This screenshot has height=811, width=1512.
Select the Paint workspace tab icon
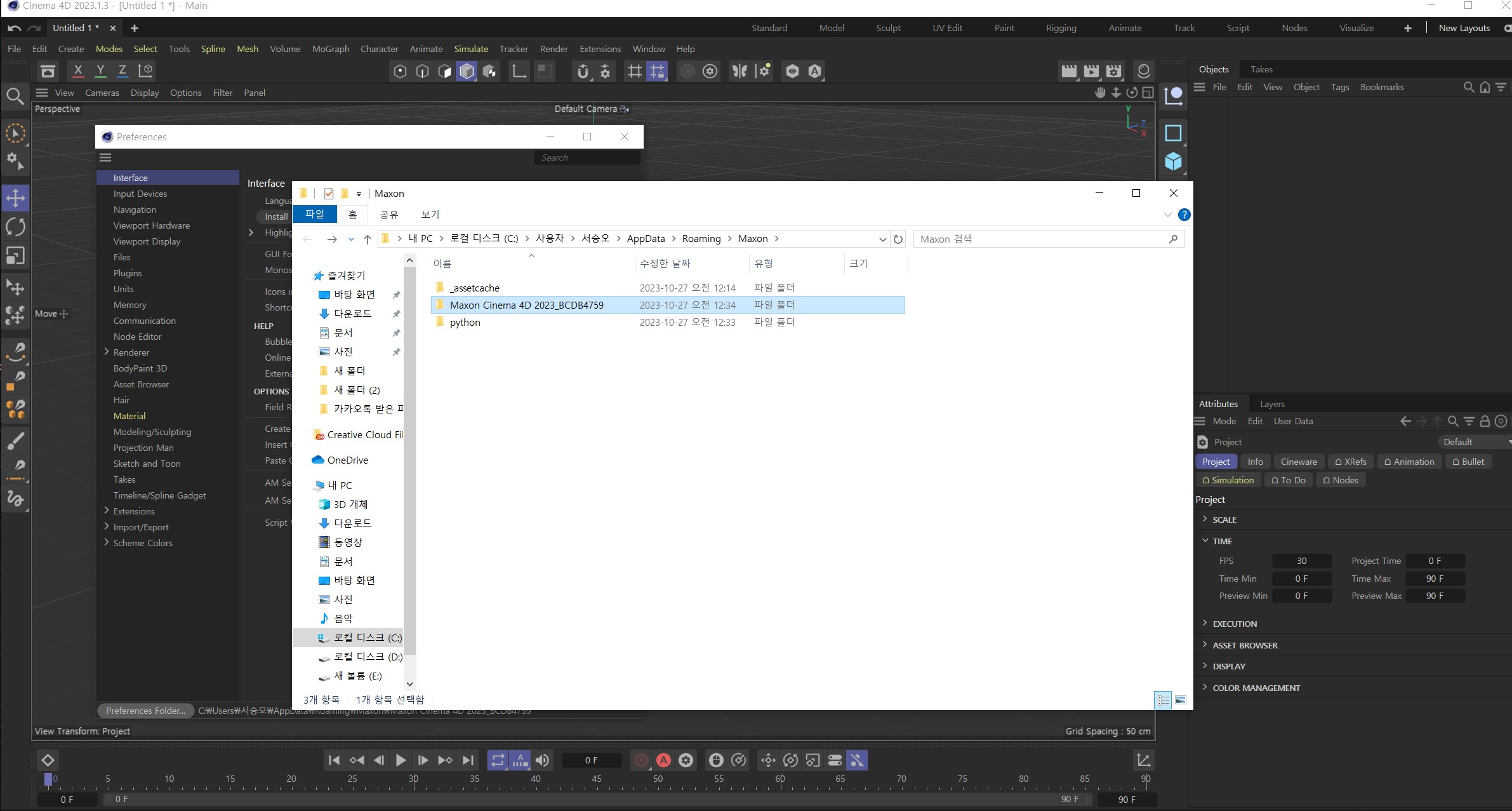[x=1004, y=27]
